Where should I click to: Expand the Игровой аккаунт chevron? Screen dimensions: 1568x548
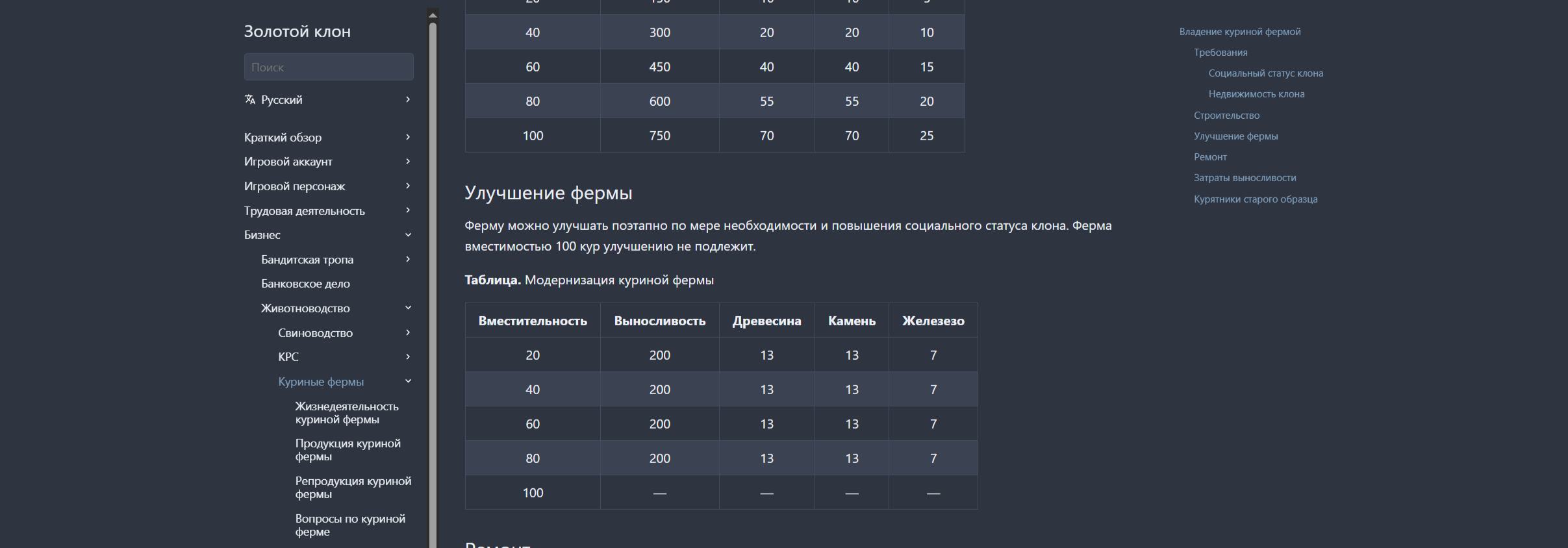pos(408,161)
